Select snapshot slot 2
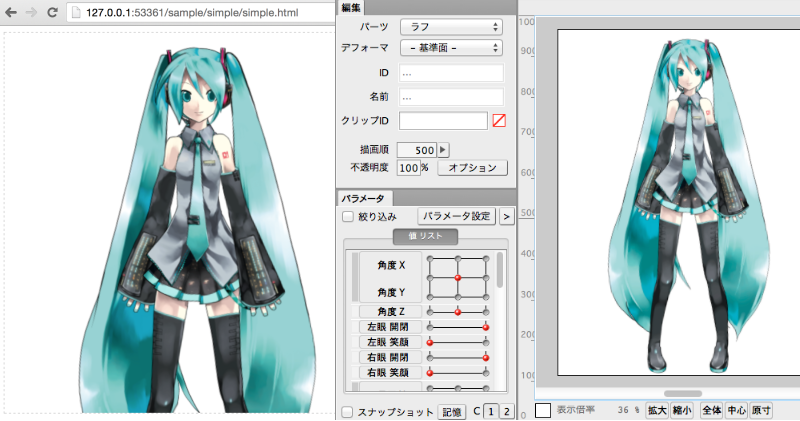This screenshot has height=421, width=800. point(506,411)
